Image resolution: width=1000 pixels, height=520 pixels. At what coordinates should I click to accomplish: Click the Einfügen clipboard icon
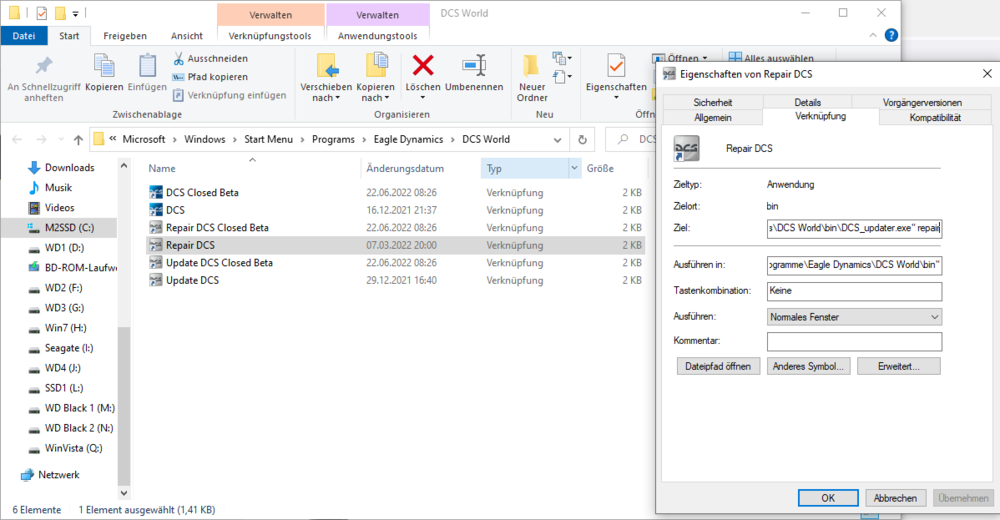[x=147, y=66]
